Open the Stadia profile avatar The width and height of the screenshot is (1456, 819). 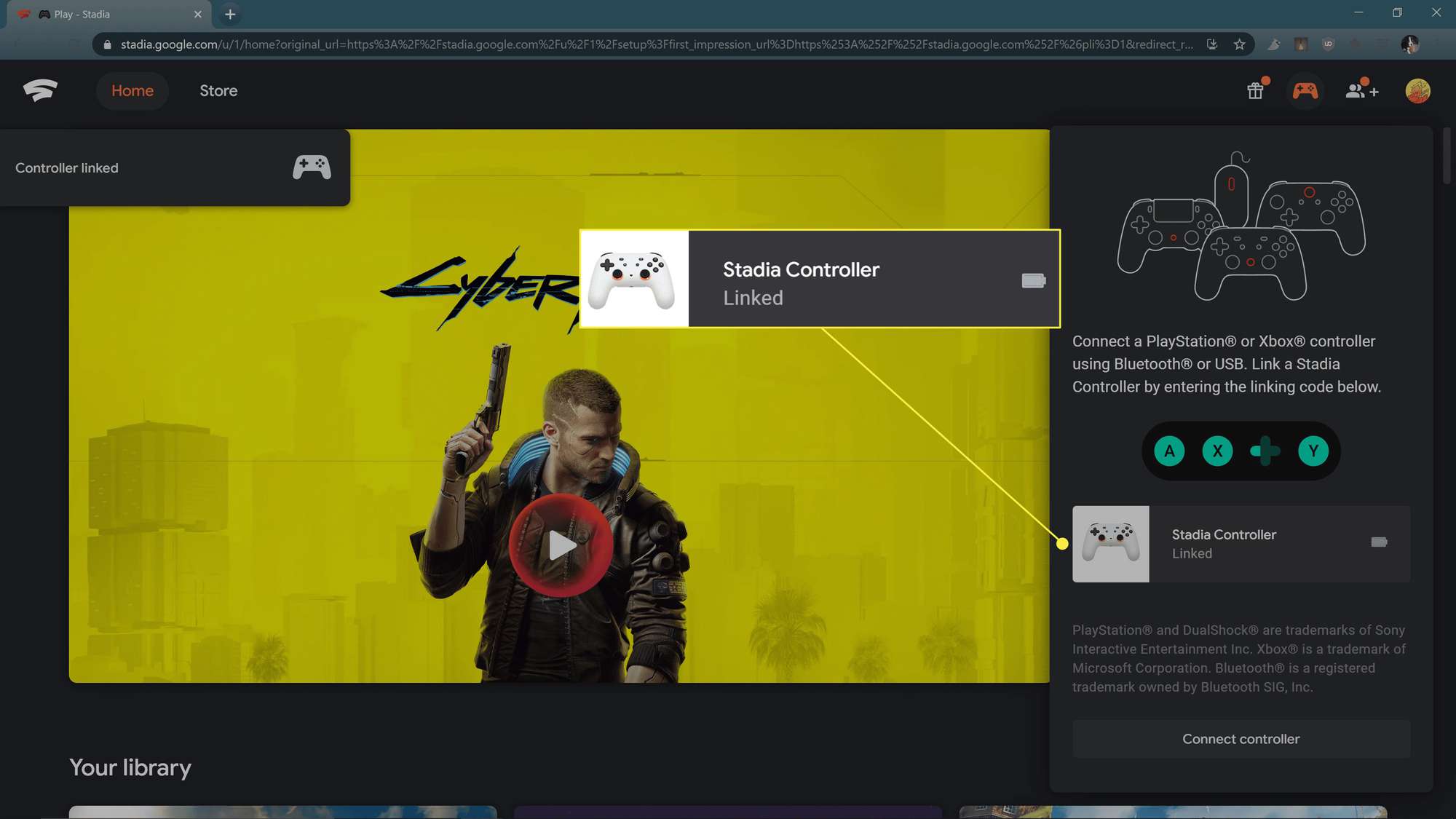1417,91
